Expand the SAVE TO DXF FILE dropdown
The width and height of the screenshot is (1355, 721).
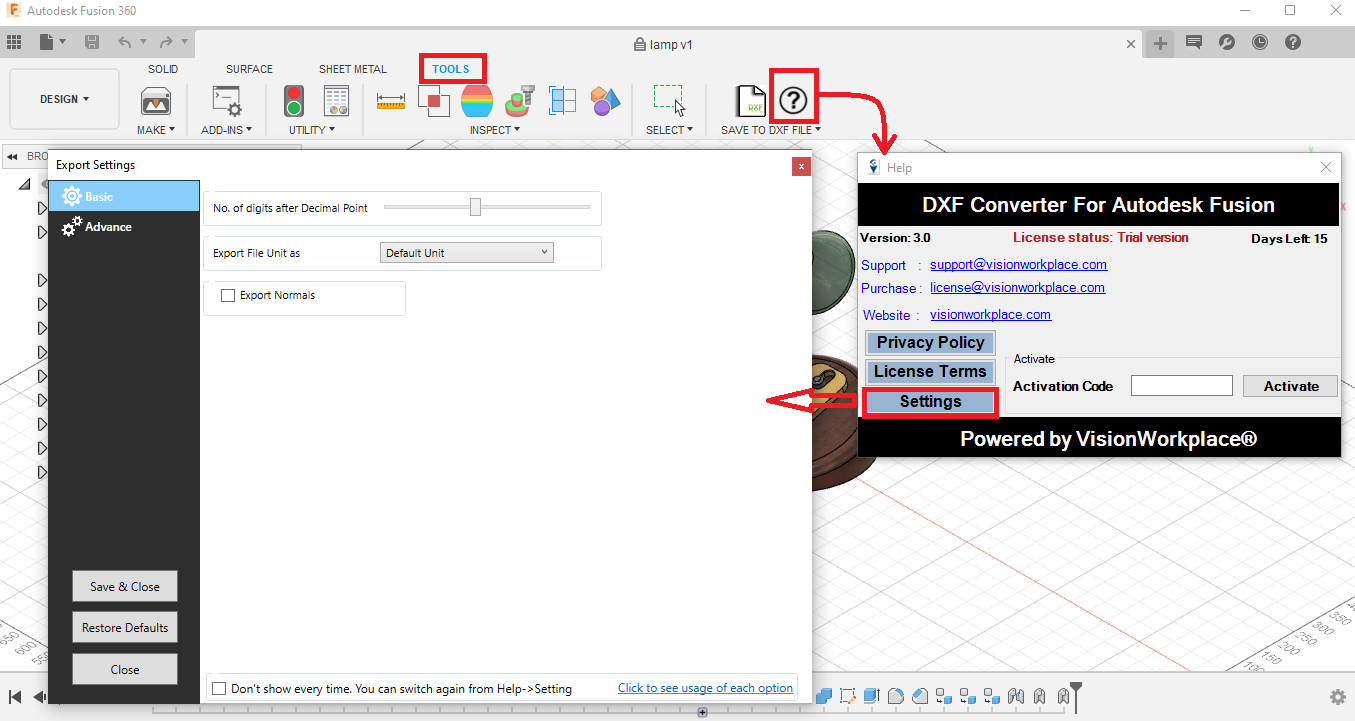point(771,130)
